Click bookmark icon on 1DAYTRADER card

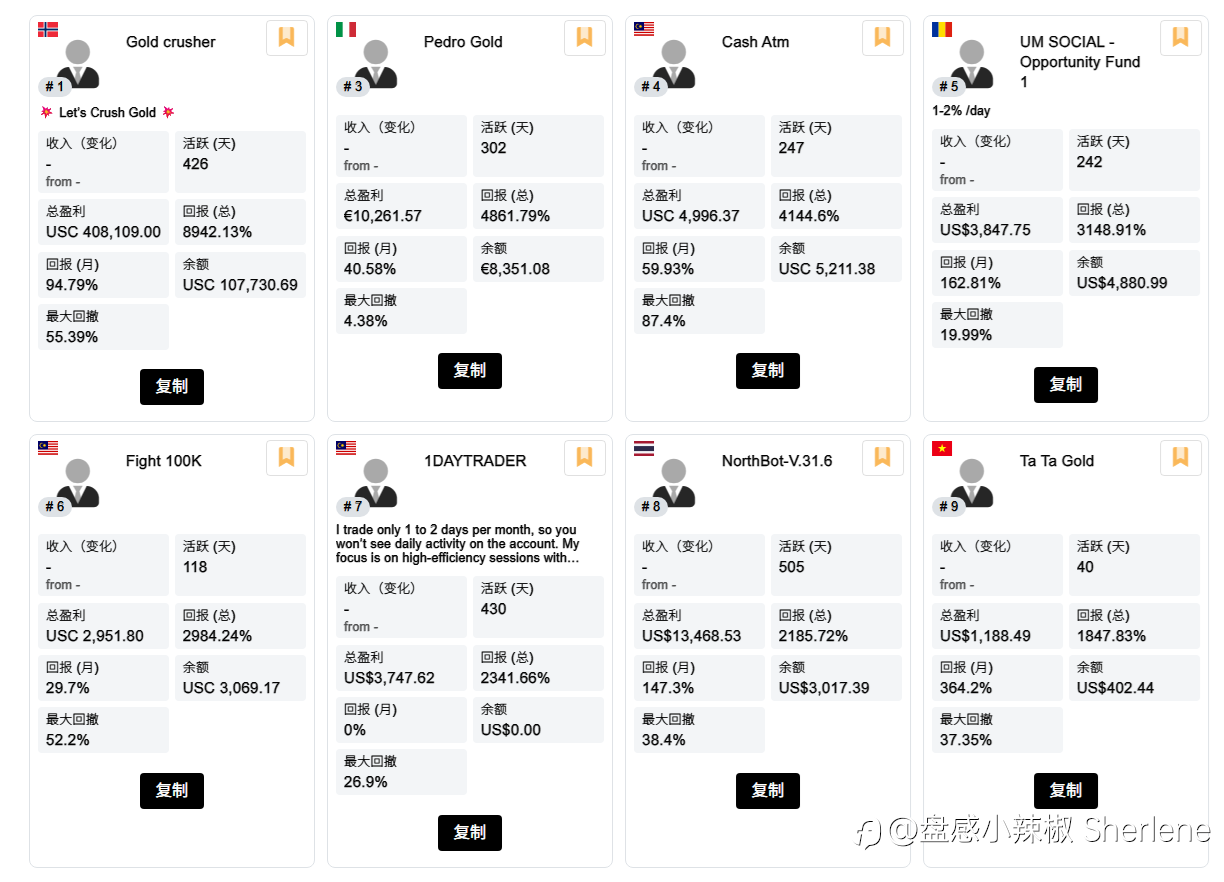coord(584,457)
